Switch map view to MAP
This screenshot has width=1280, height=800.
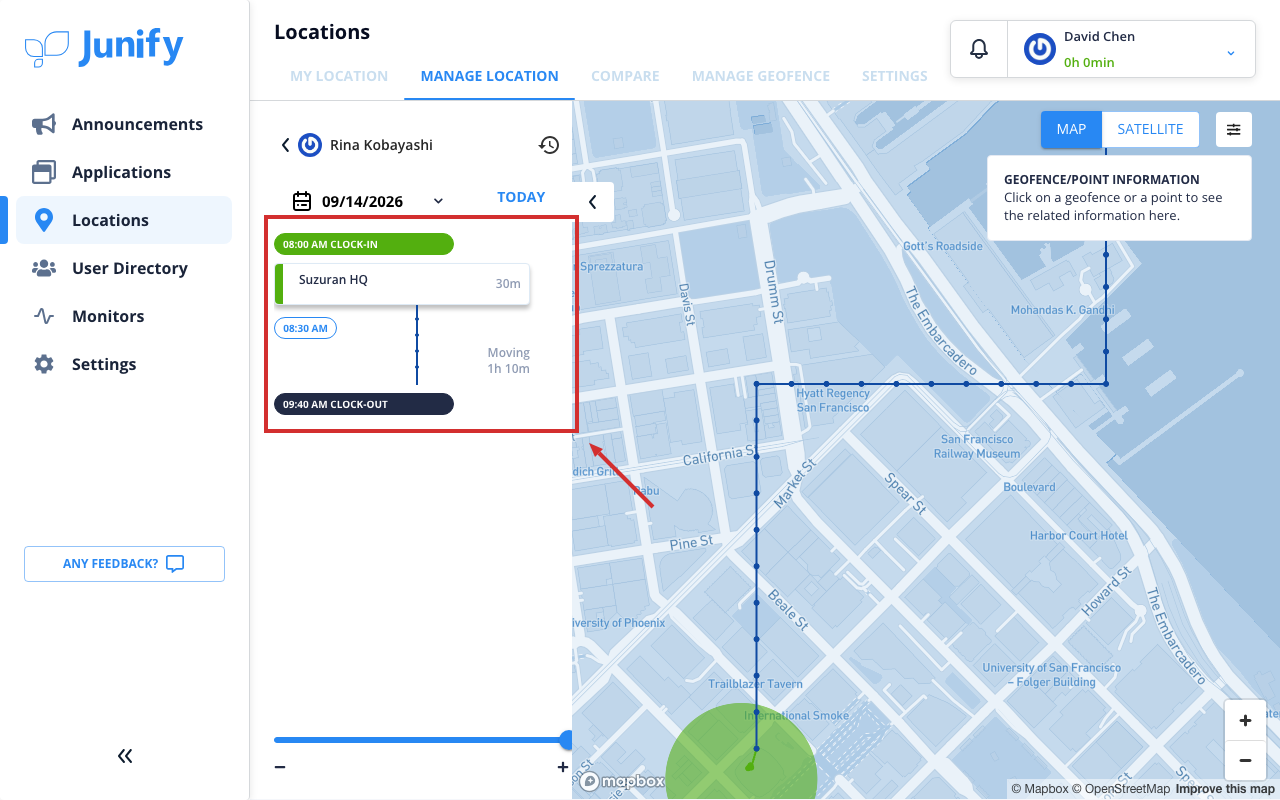(1071, 129)
